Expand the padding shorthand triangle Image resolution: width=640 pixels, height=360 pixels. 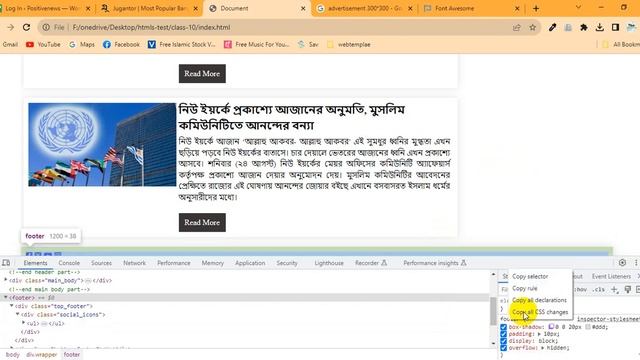pyautogui.click(x=539, y=334)
